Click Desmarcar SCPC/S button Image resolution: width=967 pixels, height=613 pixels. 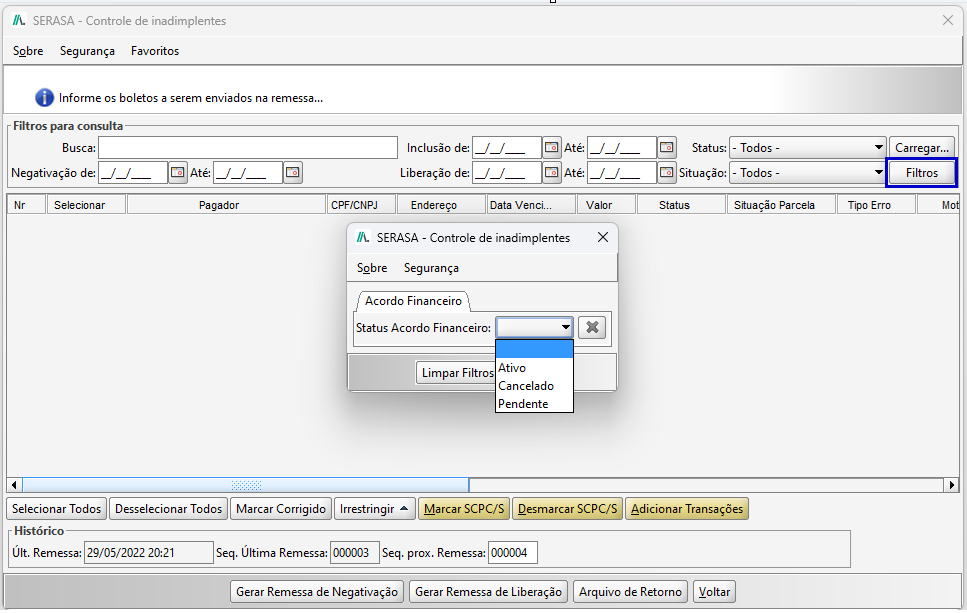point(567,509)
